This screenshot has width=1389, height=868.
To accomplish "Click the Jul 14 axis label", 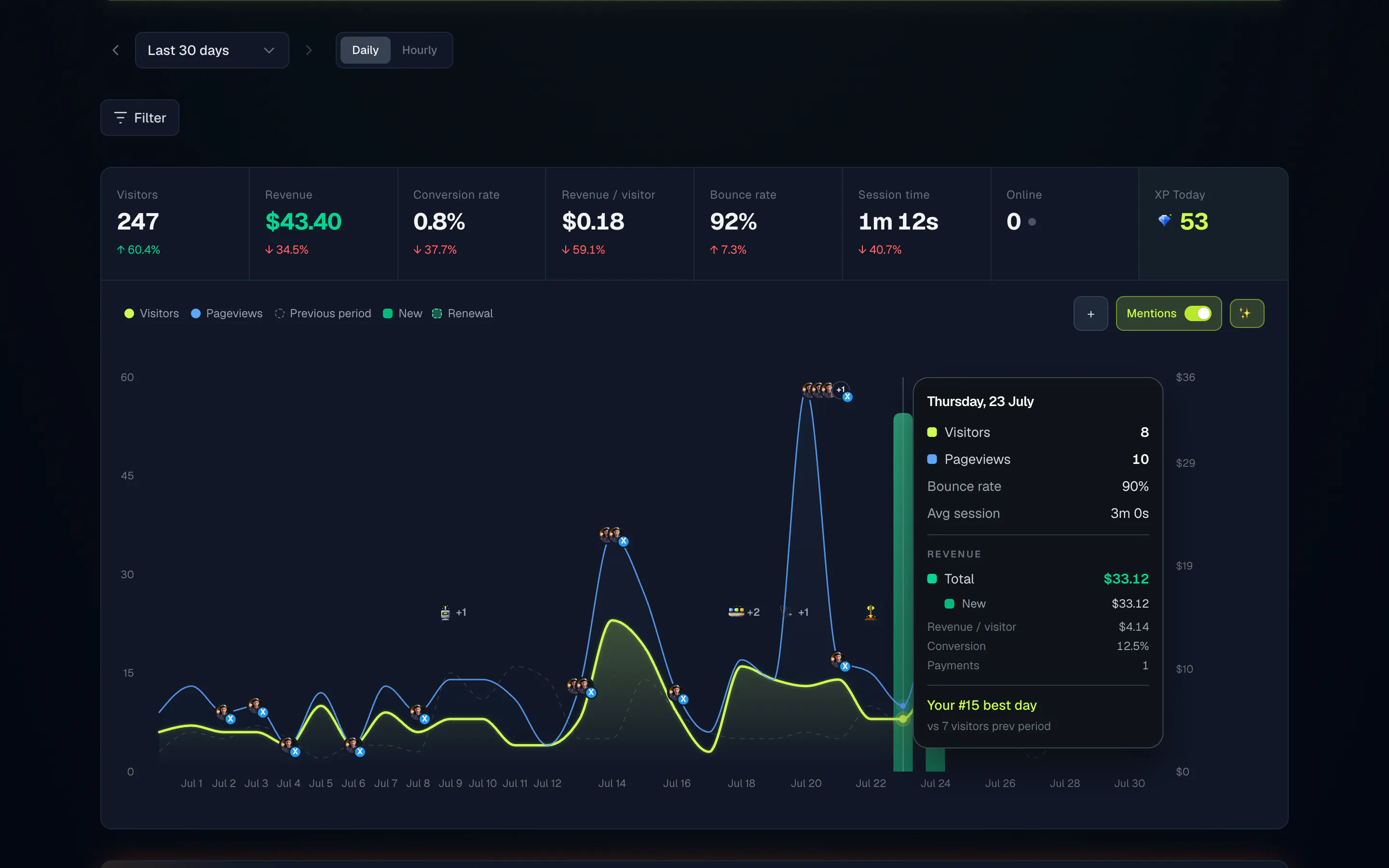I will click(612, 783).
